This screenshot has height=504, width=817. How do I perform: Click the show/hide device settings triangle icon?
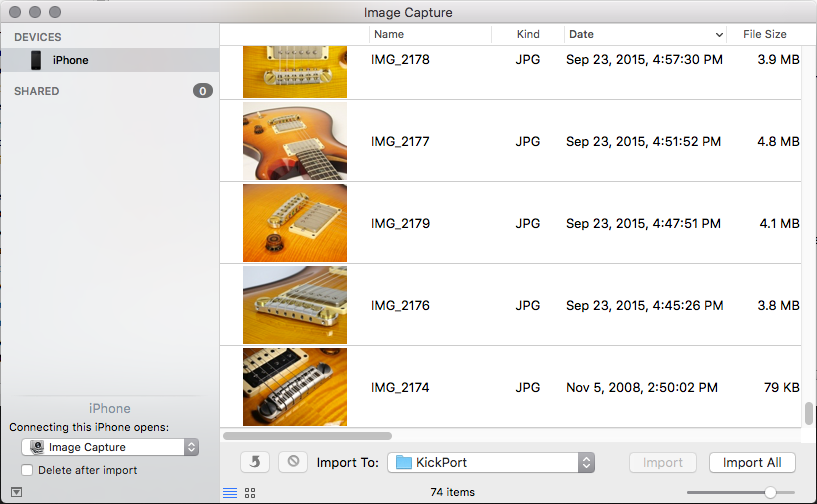point(17,492)
